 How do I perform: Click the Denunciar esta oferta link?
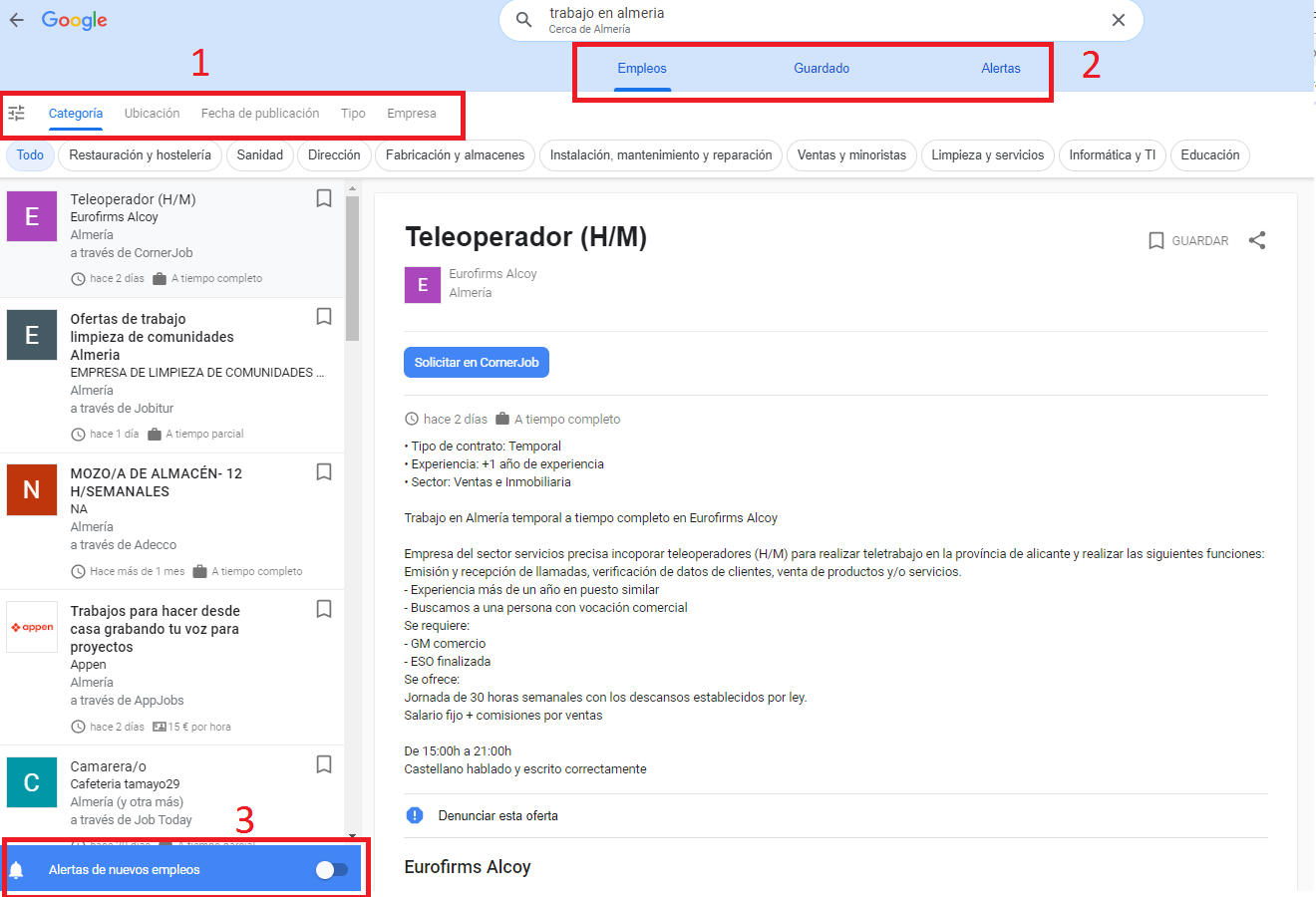pos(498,815)
